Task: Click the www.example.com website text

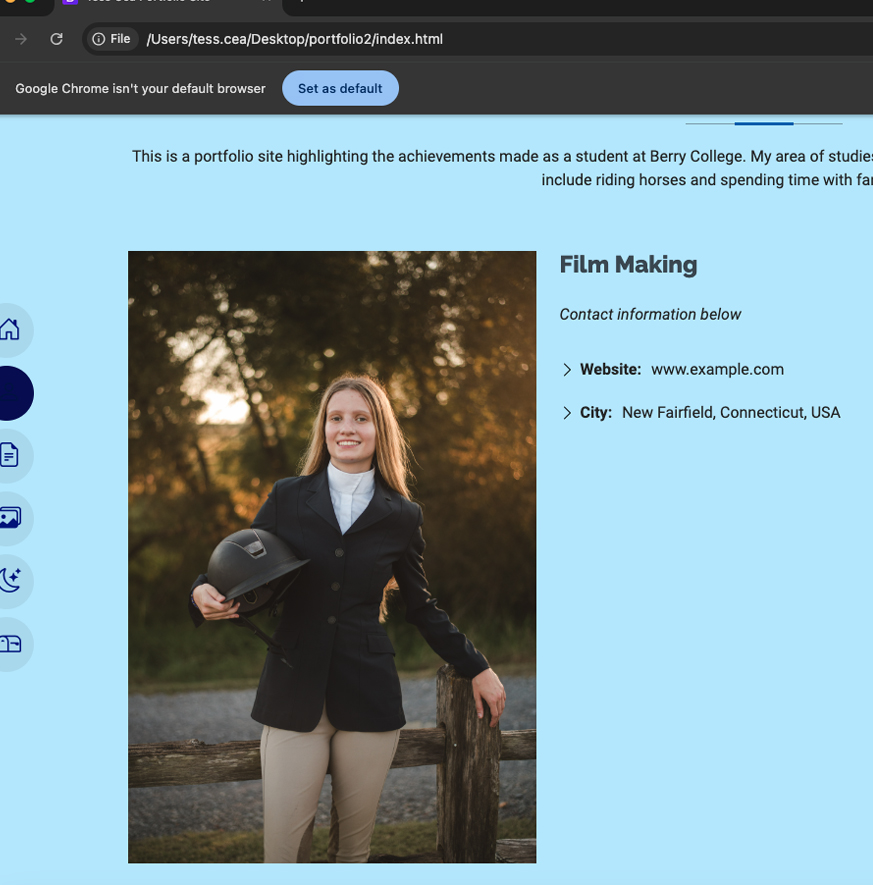Action: (x=717, y=369)
